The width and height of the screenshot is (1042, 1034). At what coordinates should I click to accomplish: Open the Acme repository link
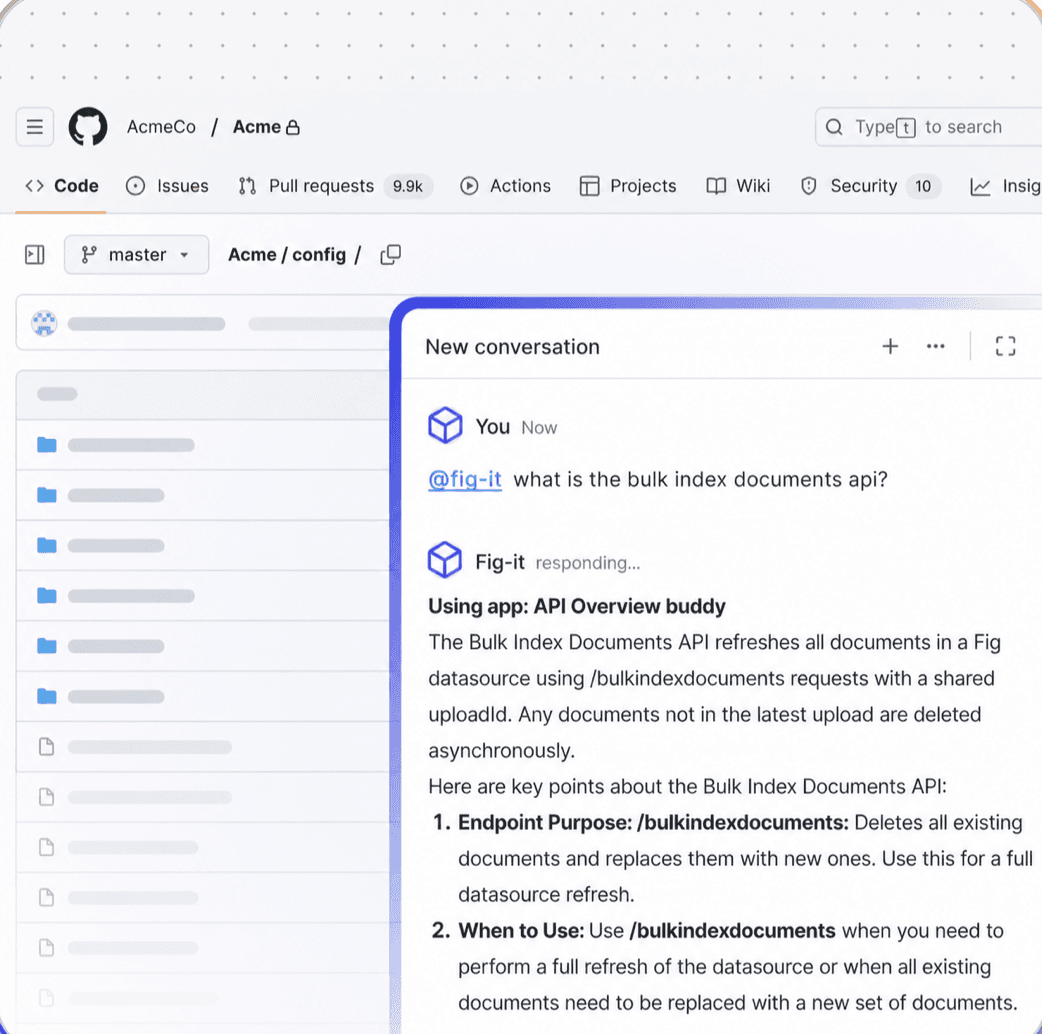tap(257, 127)
